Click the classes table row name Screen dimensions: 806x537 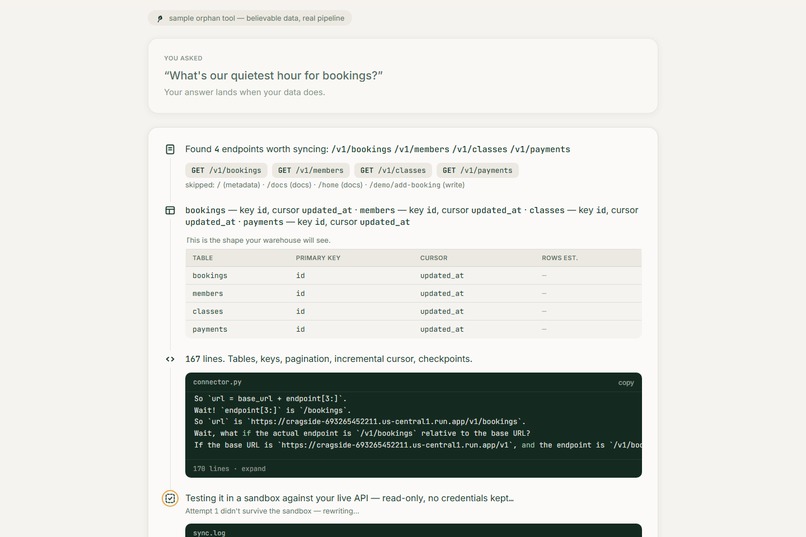208,312
